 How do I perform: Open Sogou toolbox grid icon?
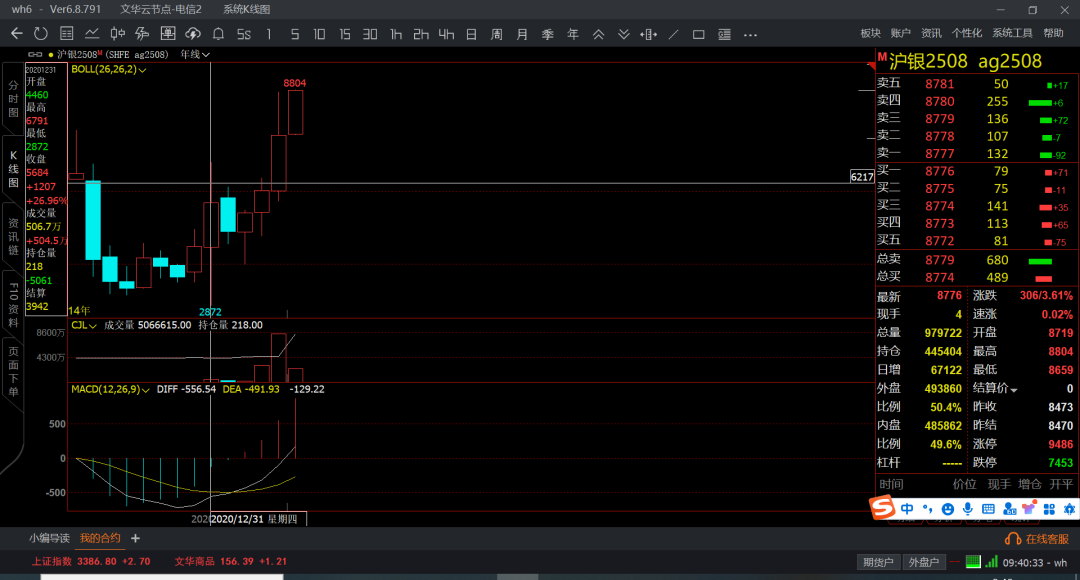click(x=1049, y=509)
